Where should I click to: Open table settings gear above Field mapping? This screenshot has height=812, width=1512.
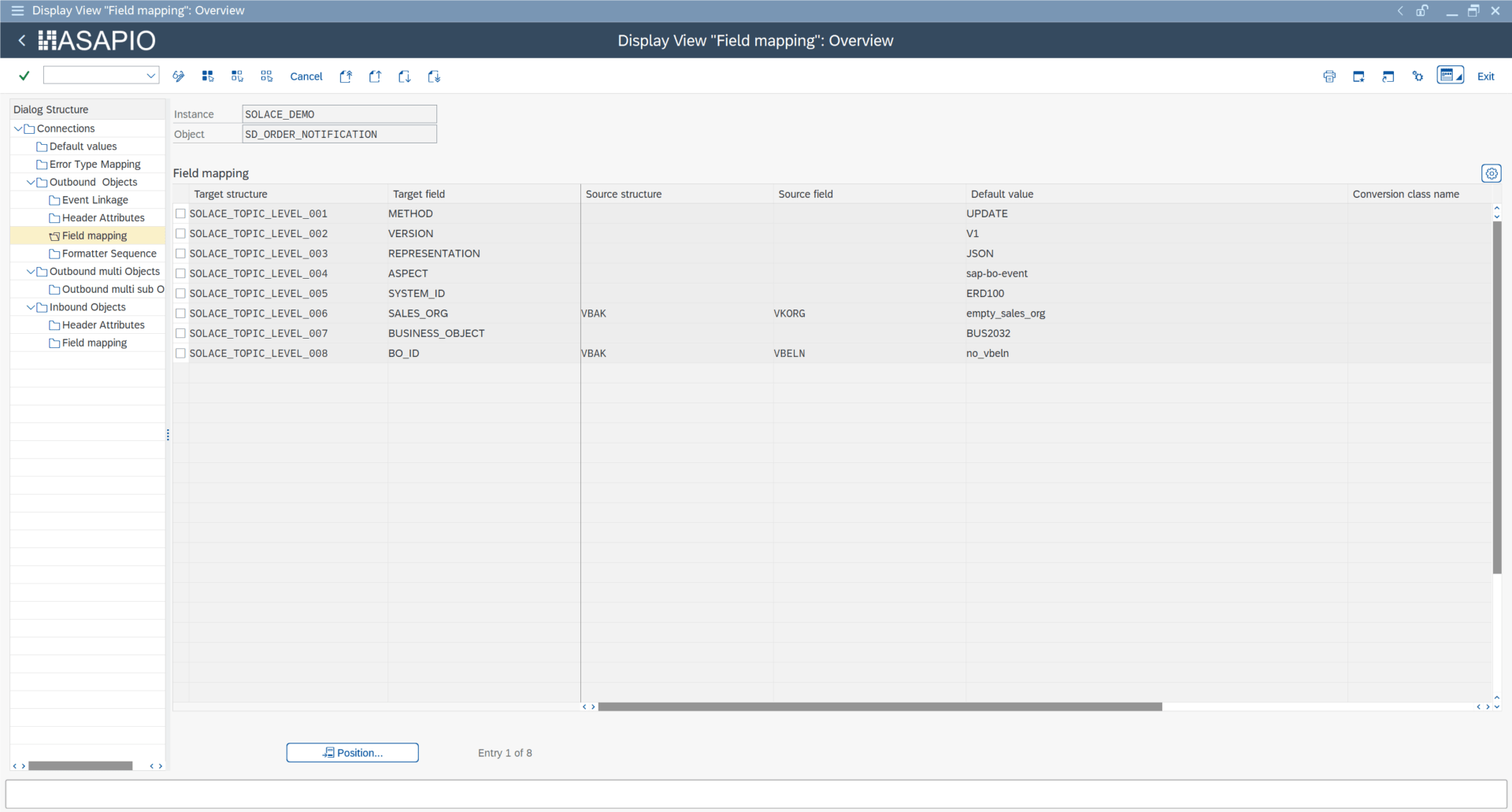(1492, 173)
